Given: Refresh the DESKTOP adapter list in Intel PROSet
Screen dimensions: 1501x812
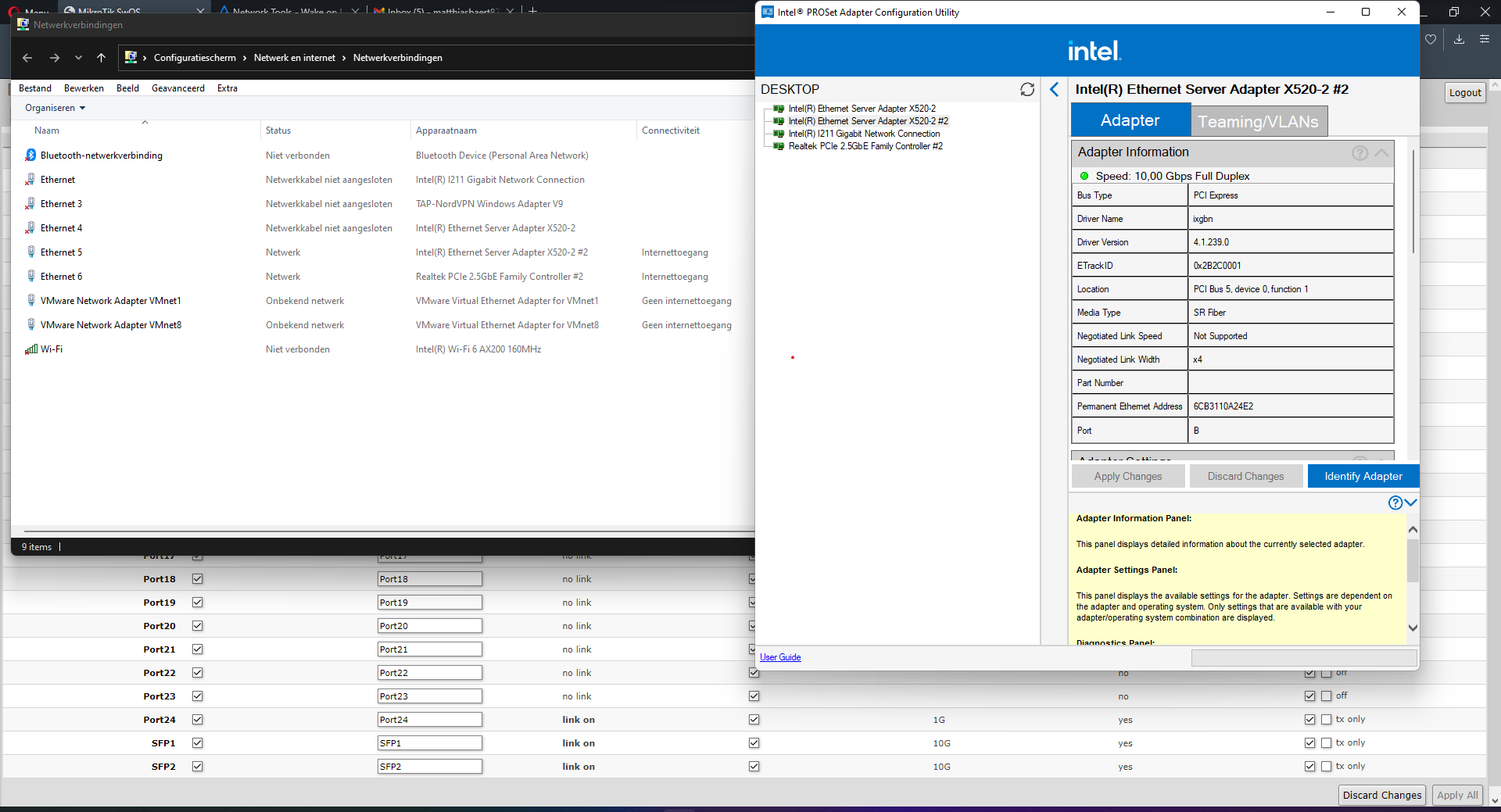Looking at the screenshot, I should pos(1027,89).
